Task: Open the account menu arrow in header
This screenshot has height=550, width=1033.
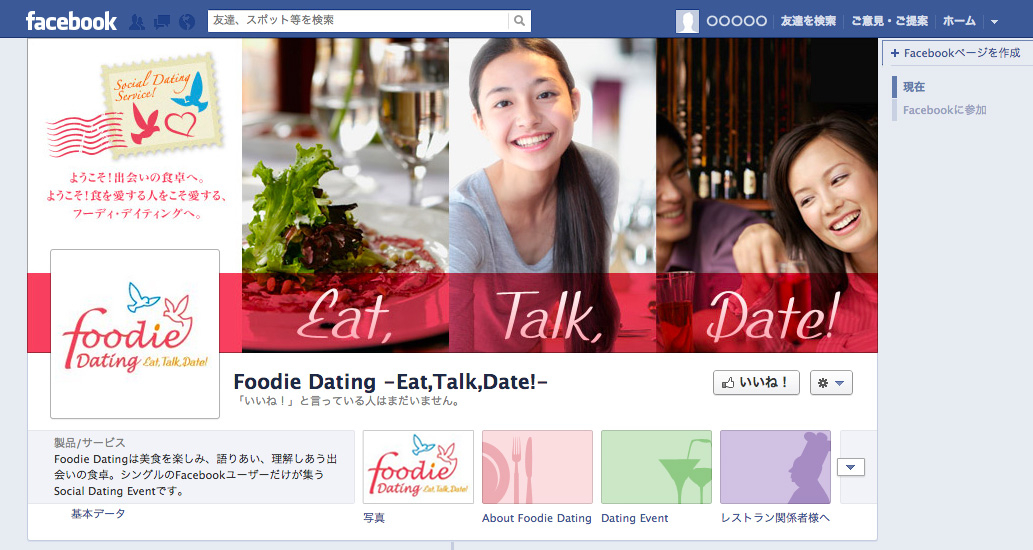Action: [x=994, y=22]
